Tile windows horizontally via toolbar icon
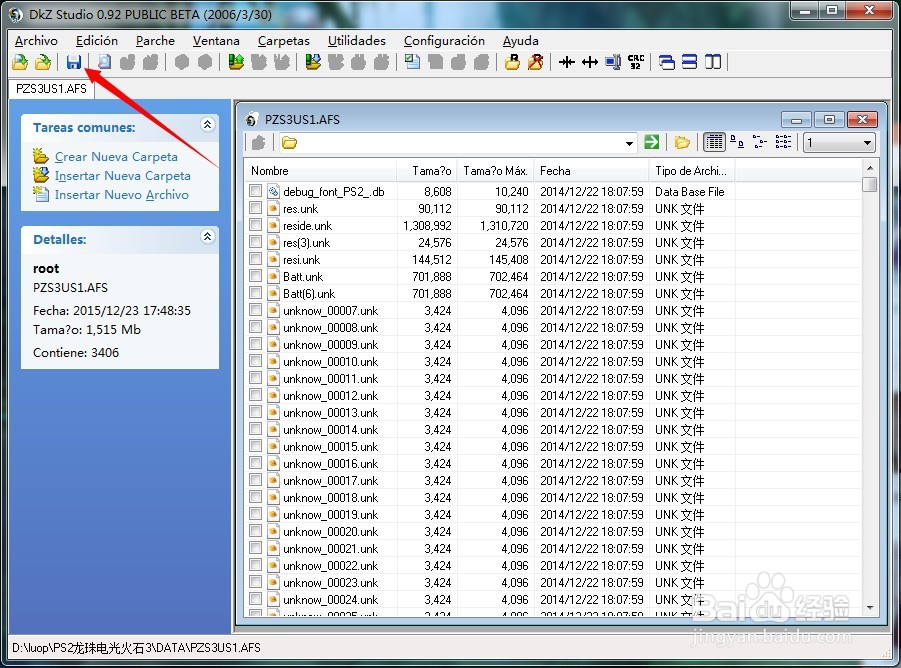 point(690,61)
